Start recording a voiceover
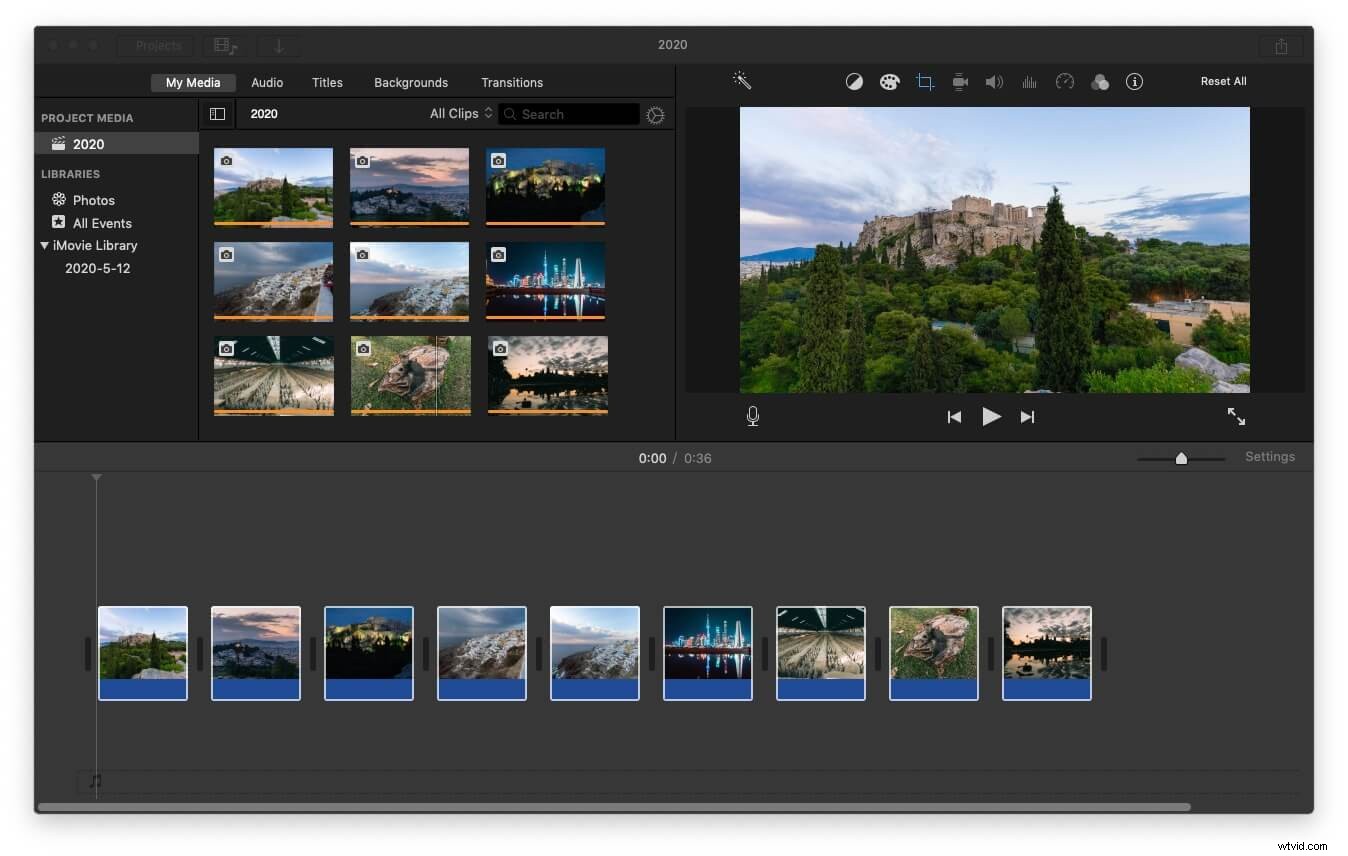The height and width of the screenshot is (856, 1348). pyautogui.click(x=752, y=416)
